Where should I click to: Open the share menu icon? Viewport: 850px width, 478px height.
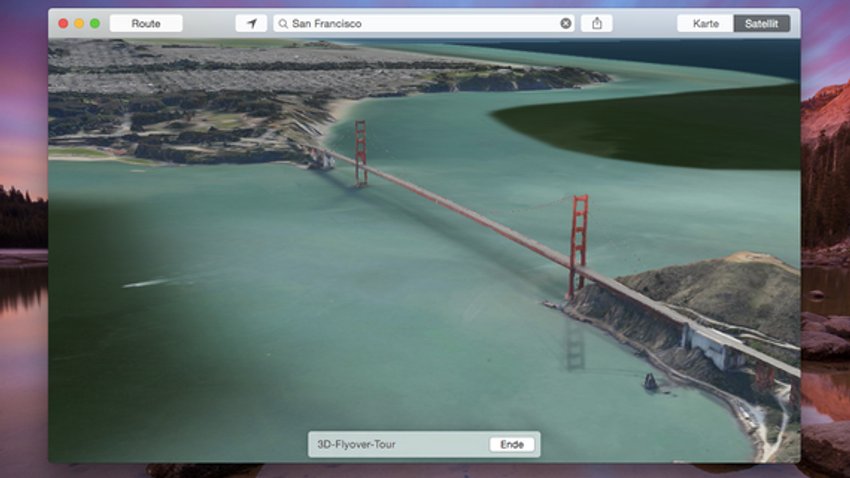[x=597, y=23]
